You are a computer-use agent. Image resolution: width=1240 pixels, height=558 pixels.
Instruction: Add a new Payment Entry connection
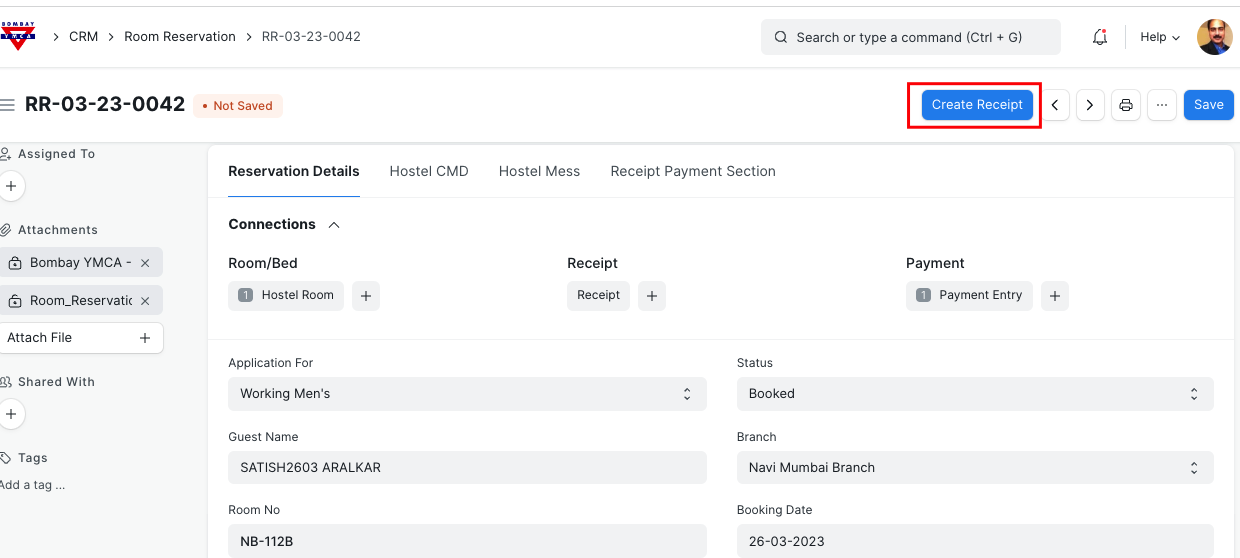tap(1055, 296)
